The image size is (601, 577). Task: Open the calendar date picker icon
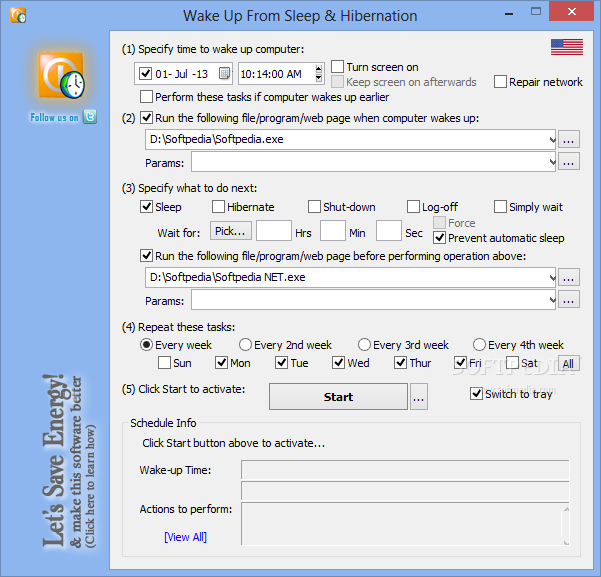[224, 73]
